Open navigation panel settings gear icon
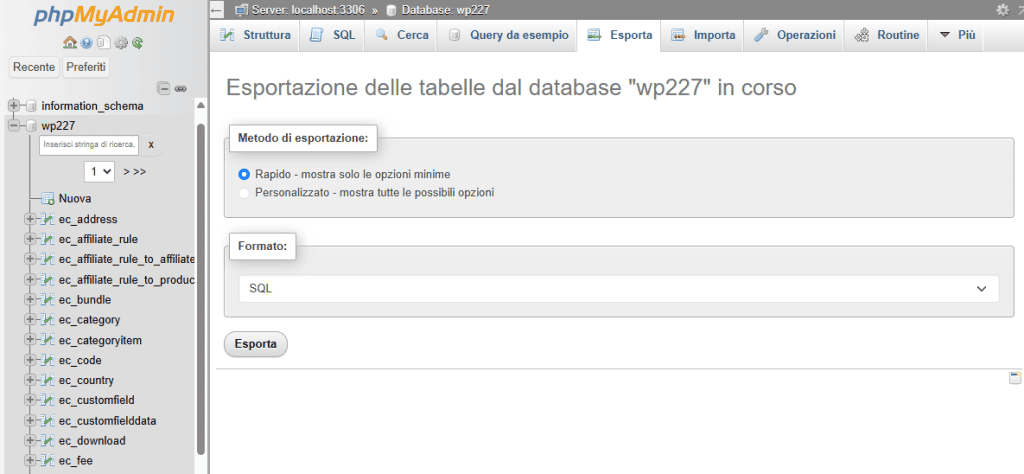 [121, 43]
